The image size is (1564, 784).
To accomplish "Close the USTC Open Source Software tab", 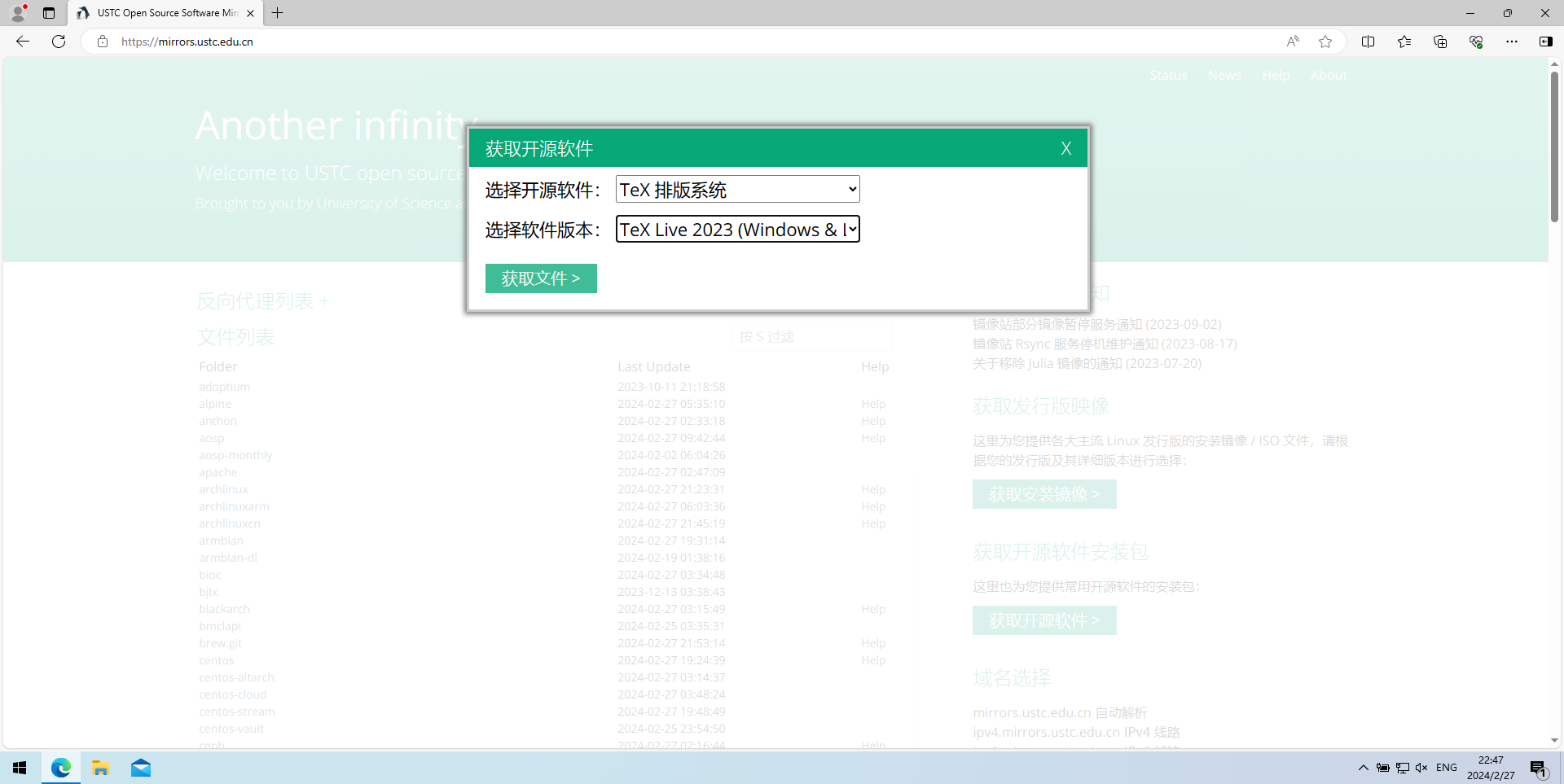I will (x=250, y=13).
